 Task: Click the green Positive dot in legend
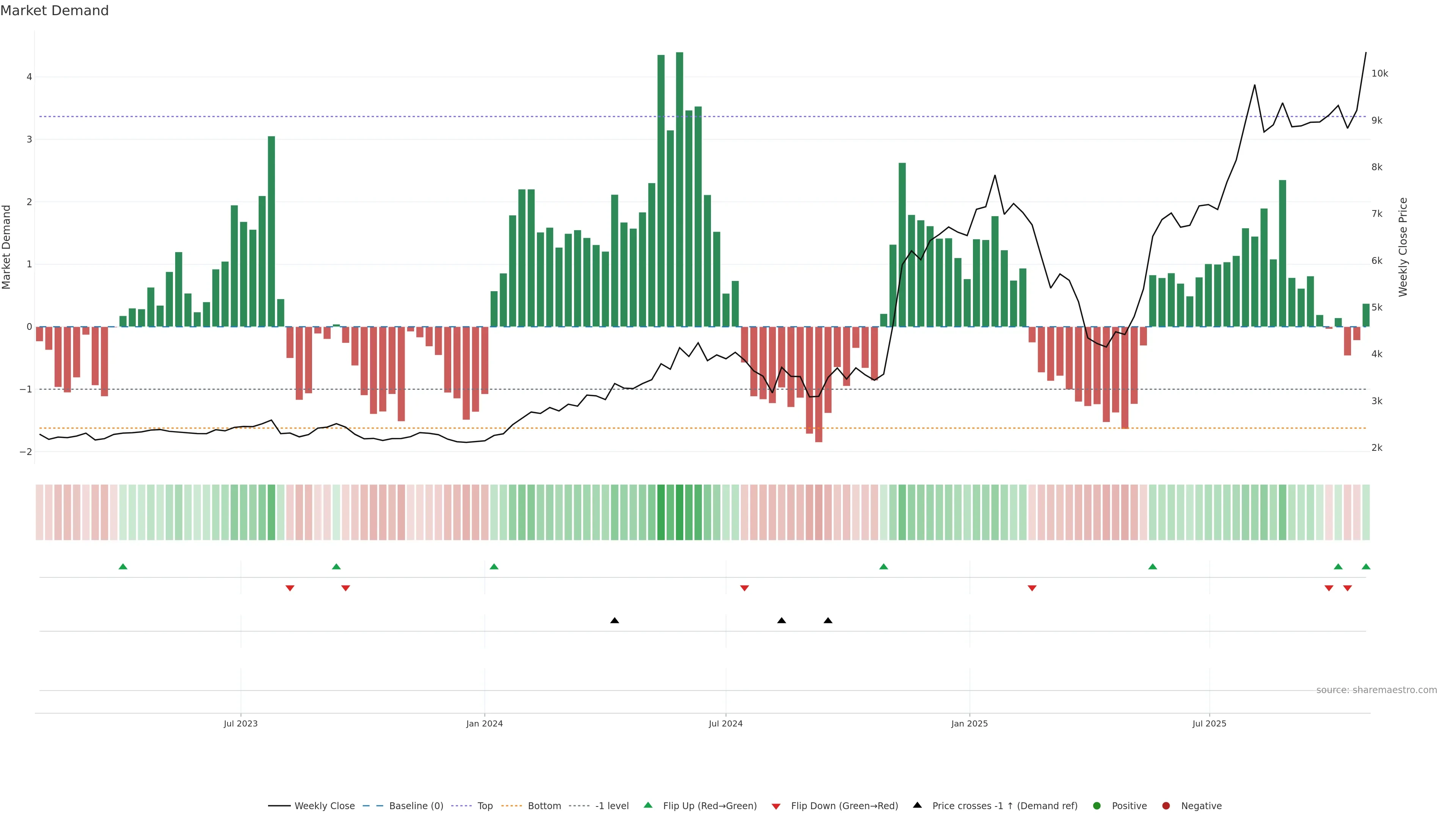tap(1097, 806)
